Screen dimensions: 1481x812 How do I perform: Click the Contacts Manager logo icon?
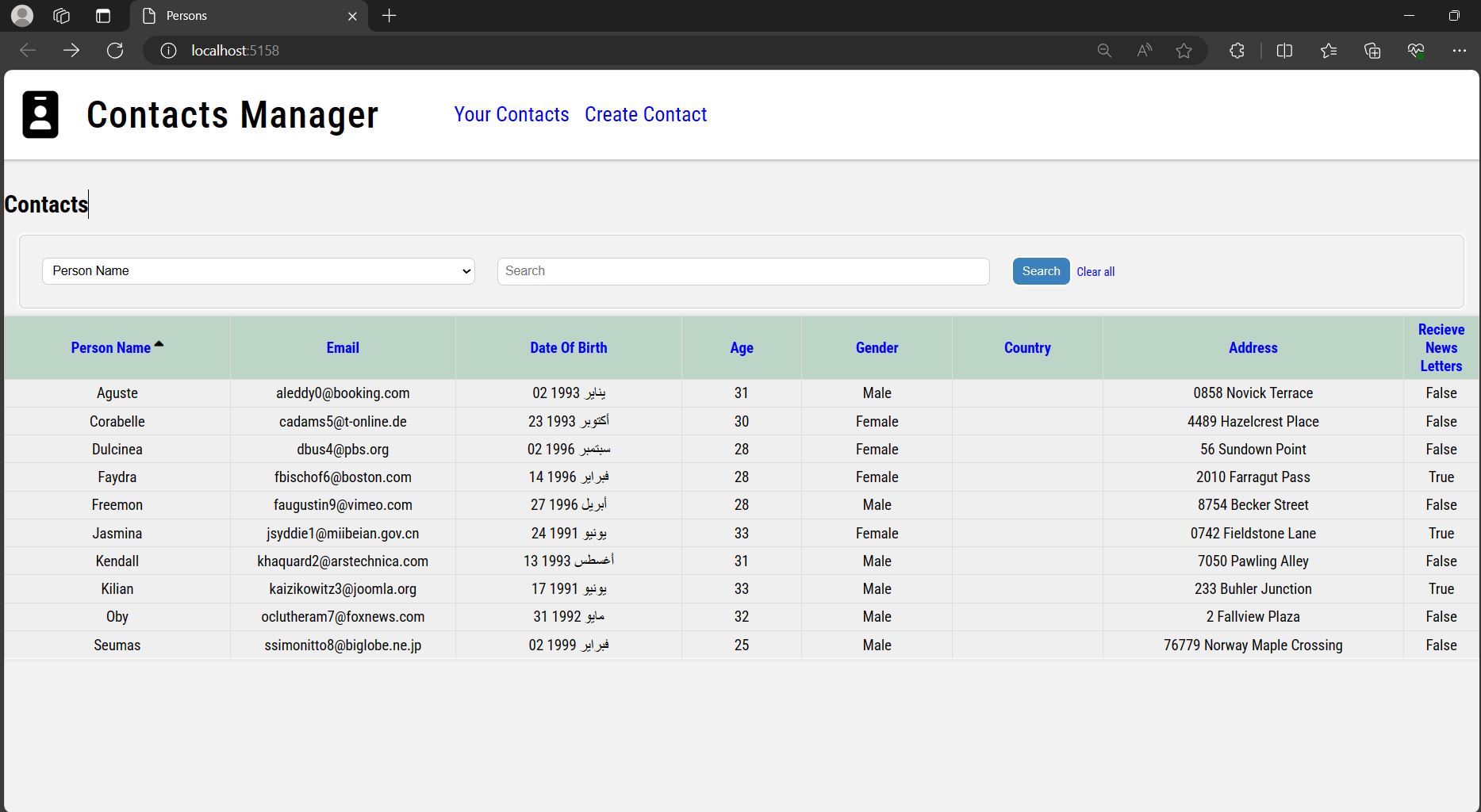coord(40,114)
